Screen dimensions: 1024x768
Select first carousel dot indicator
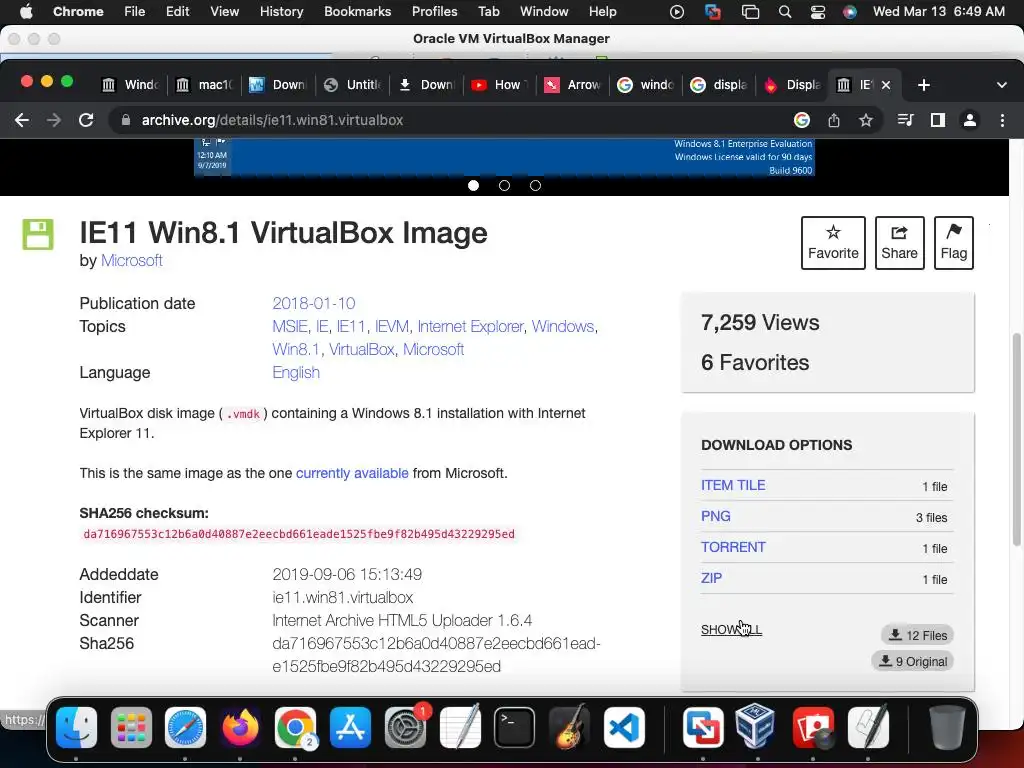tap(473, 185)
